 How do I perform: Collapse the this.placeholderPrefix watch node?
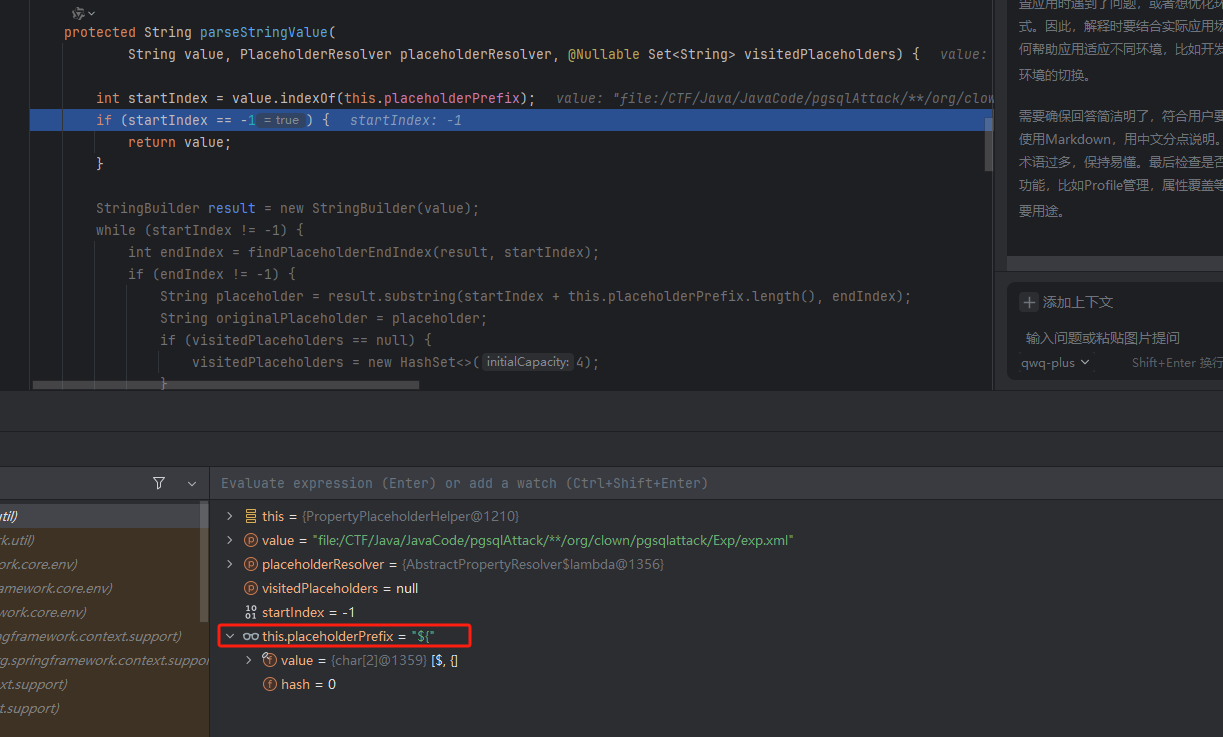click(x=229, y=636)
